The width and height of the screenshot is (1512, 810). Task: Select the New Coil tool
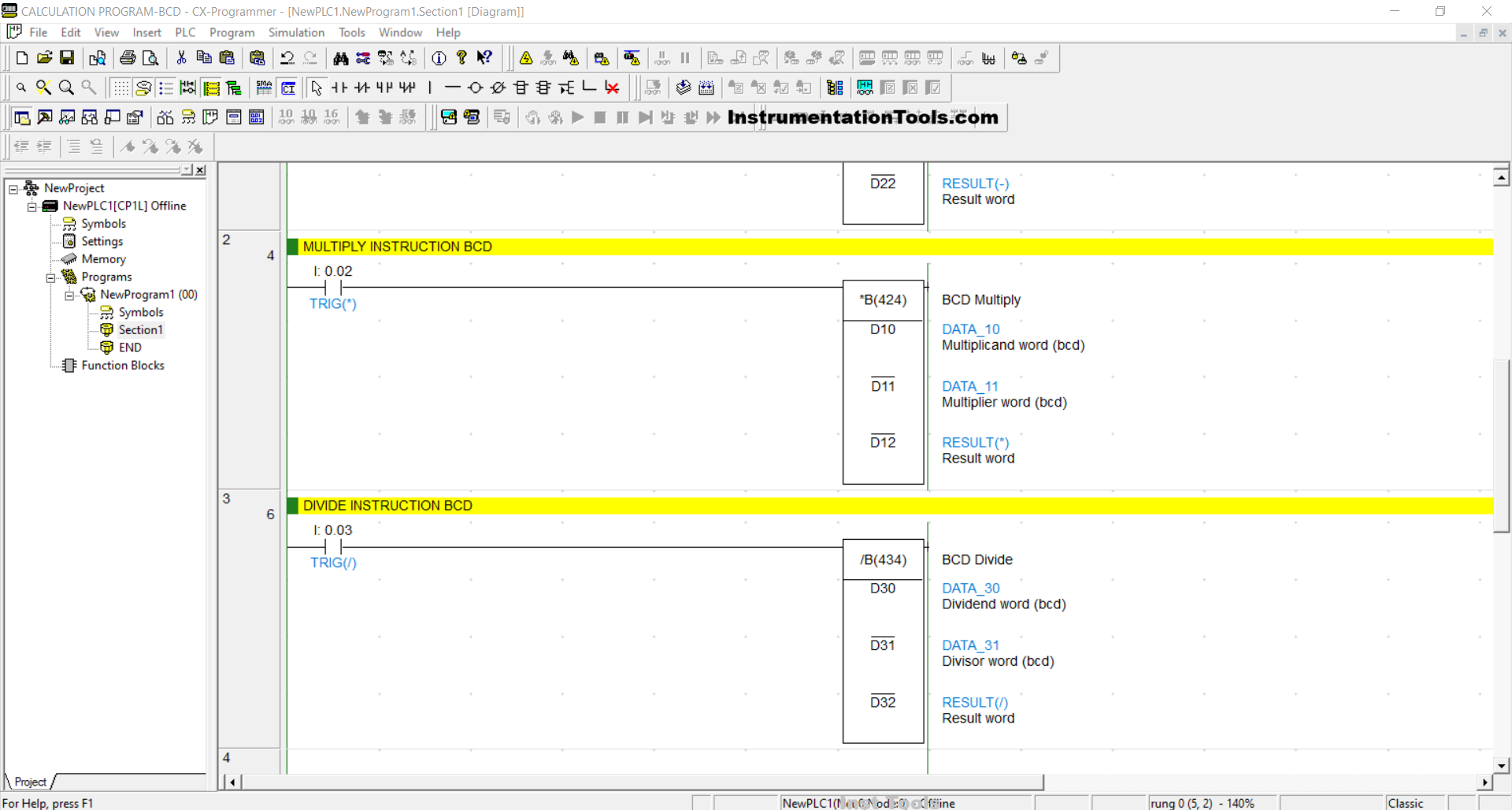click(x=476, y=88)
